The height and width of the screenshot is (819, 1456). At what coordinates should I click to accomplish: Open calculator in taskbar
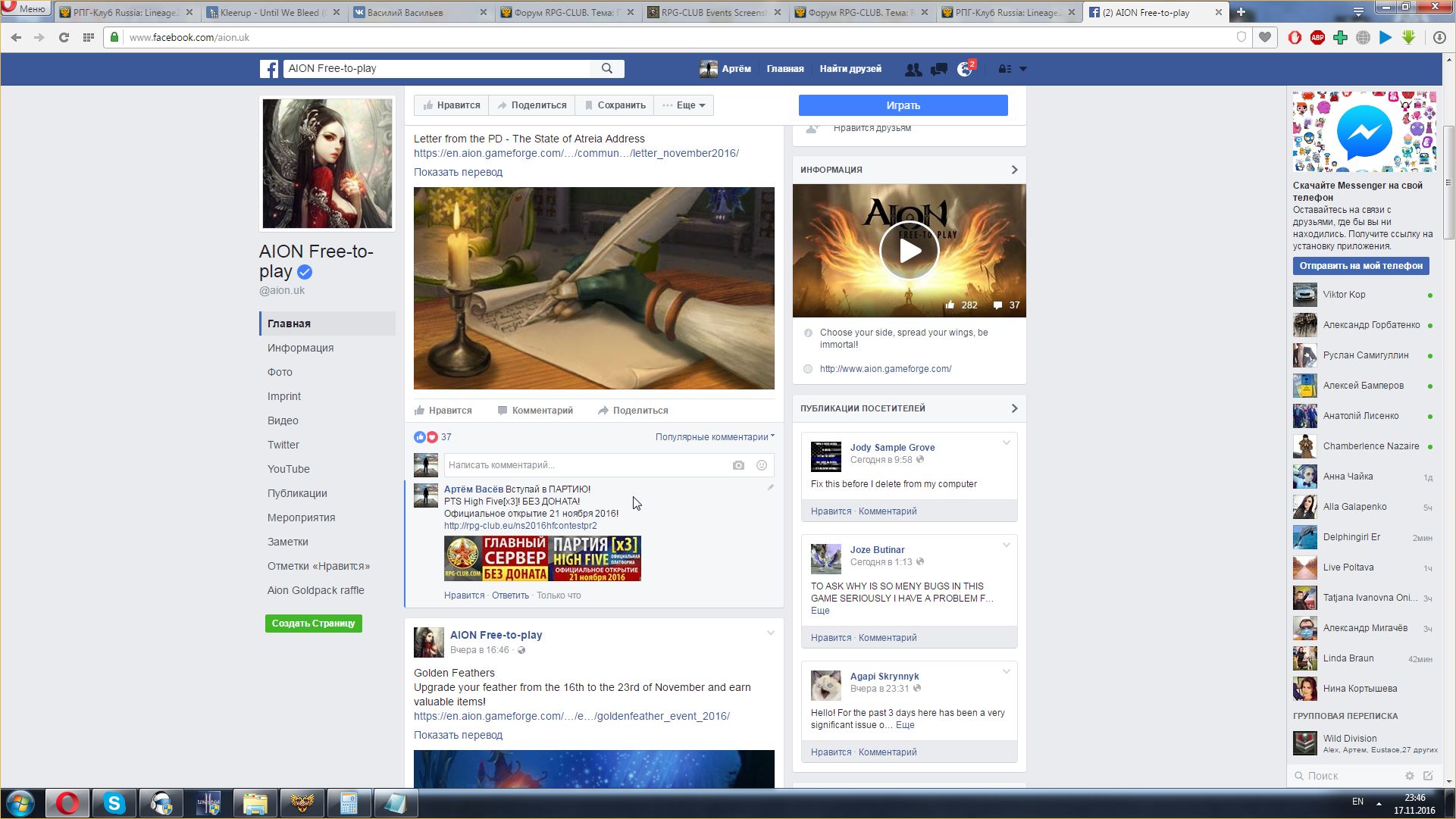[349, 803]
